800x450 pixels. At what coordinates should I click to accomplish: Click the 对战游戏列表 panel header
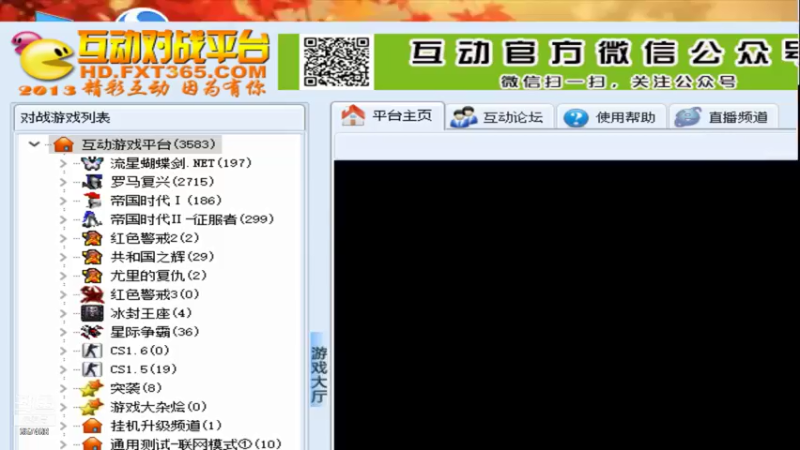point(160,118)
